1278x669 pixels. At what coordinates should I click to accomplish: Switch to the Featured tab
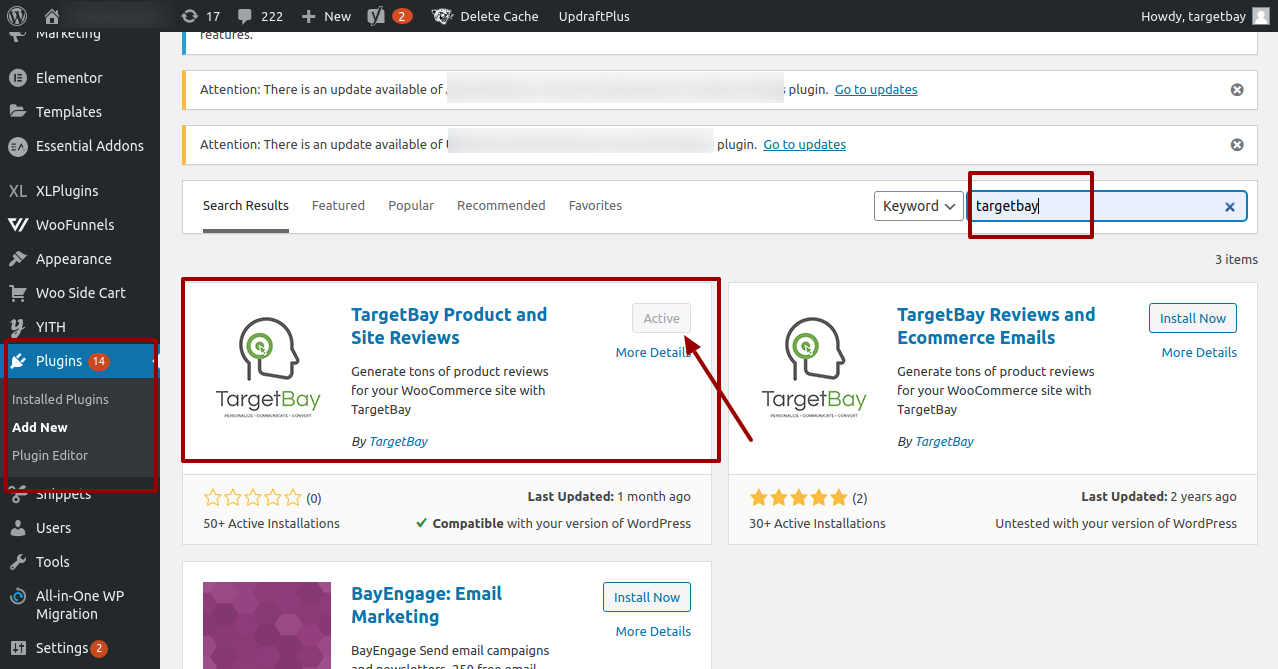point(338,206)
